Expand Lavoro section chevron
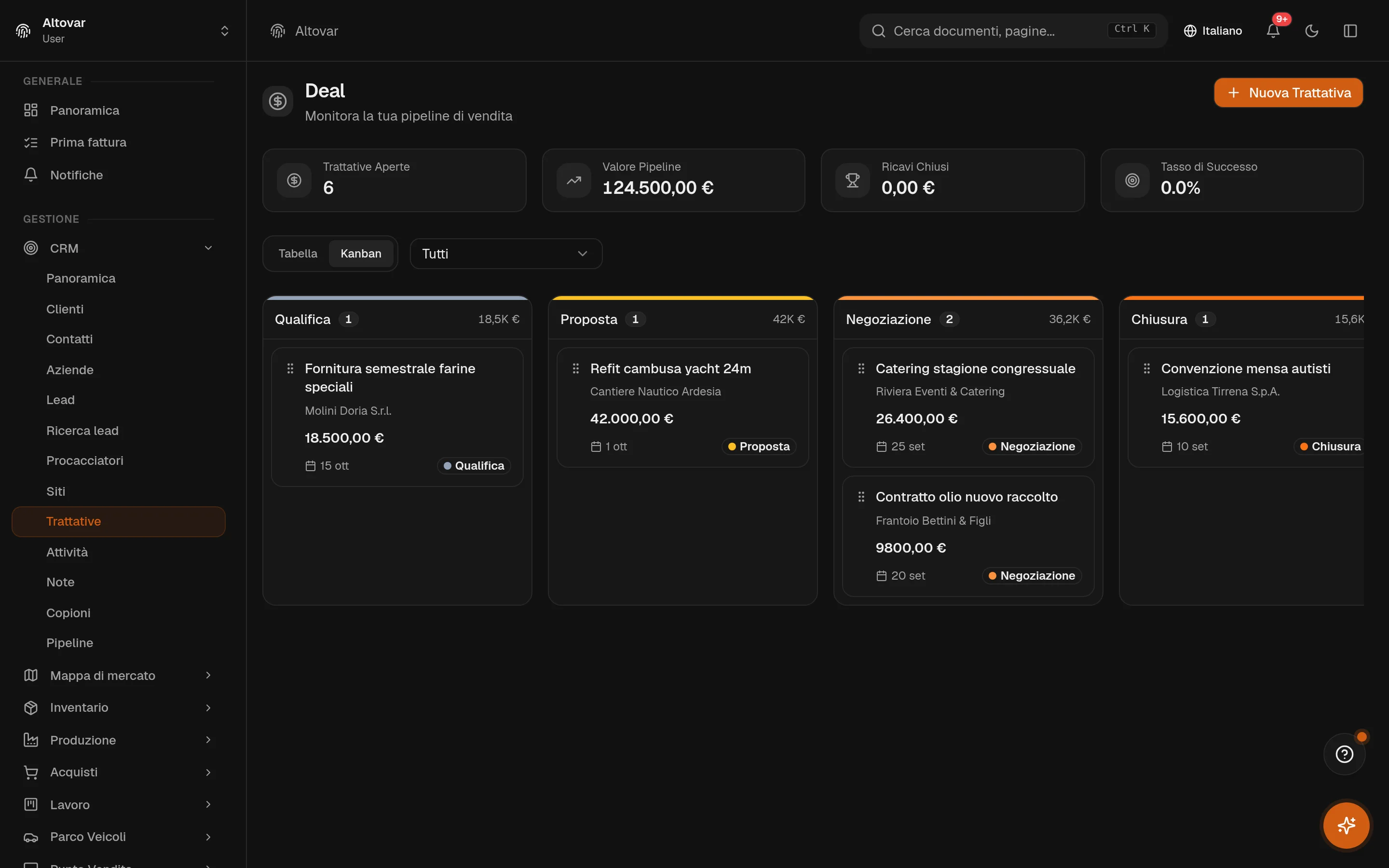 (x=208, y=804)
